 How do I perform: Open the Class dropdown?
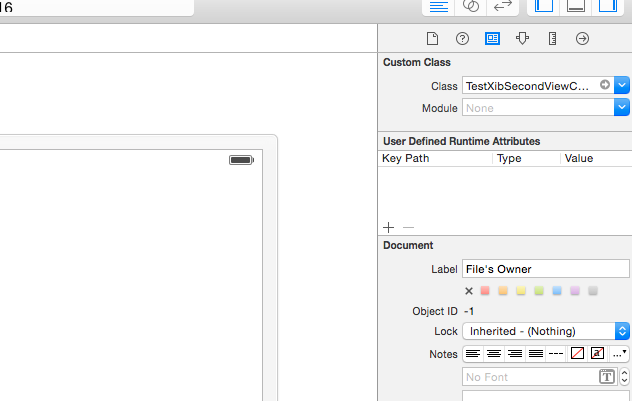pyautogui.click(x=622, y=85)
